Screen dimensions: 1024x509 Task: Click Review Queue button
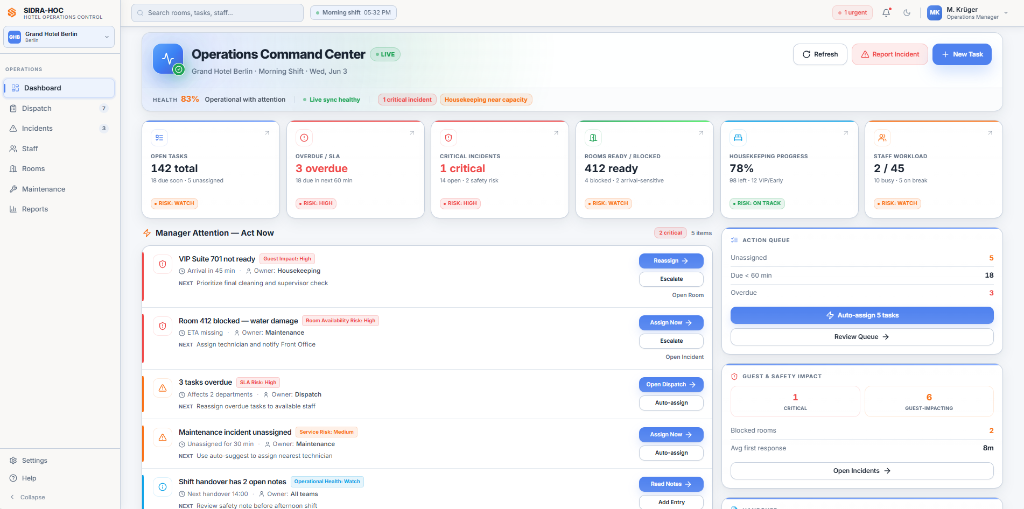(862, 337)
